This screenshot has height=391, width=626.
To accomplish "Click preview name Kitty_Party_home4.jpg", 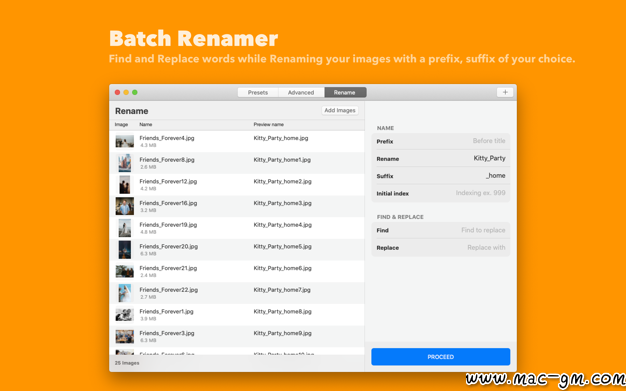I will click(282, 224).
